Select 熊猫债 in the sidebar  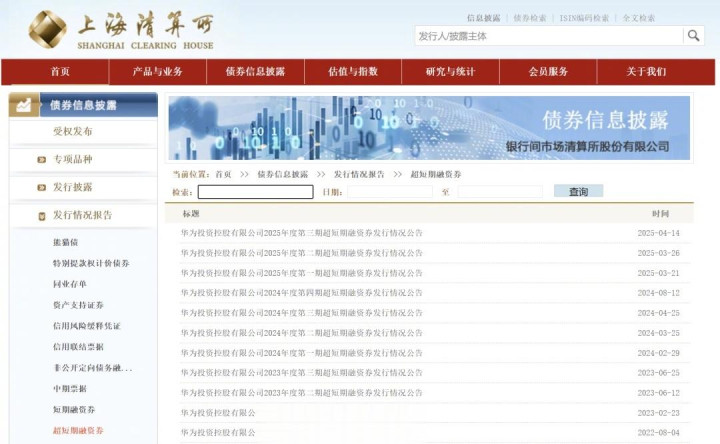[65, 242]
